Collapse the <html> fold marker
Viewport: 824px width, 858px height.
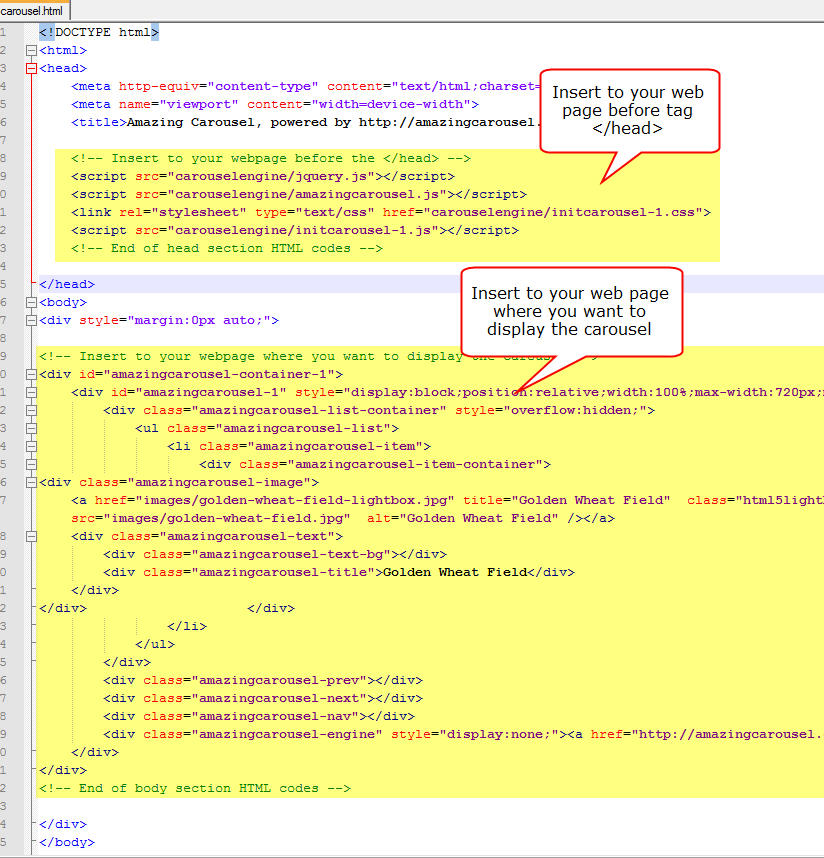coord(30,50)
